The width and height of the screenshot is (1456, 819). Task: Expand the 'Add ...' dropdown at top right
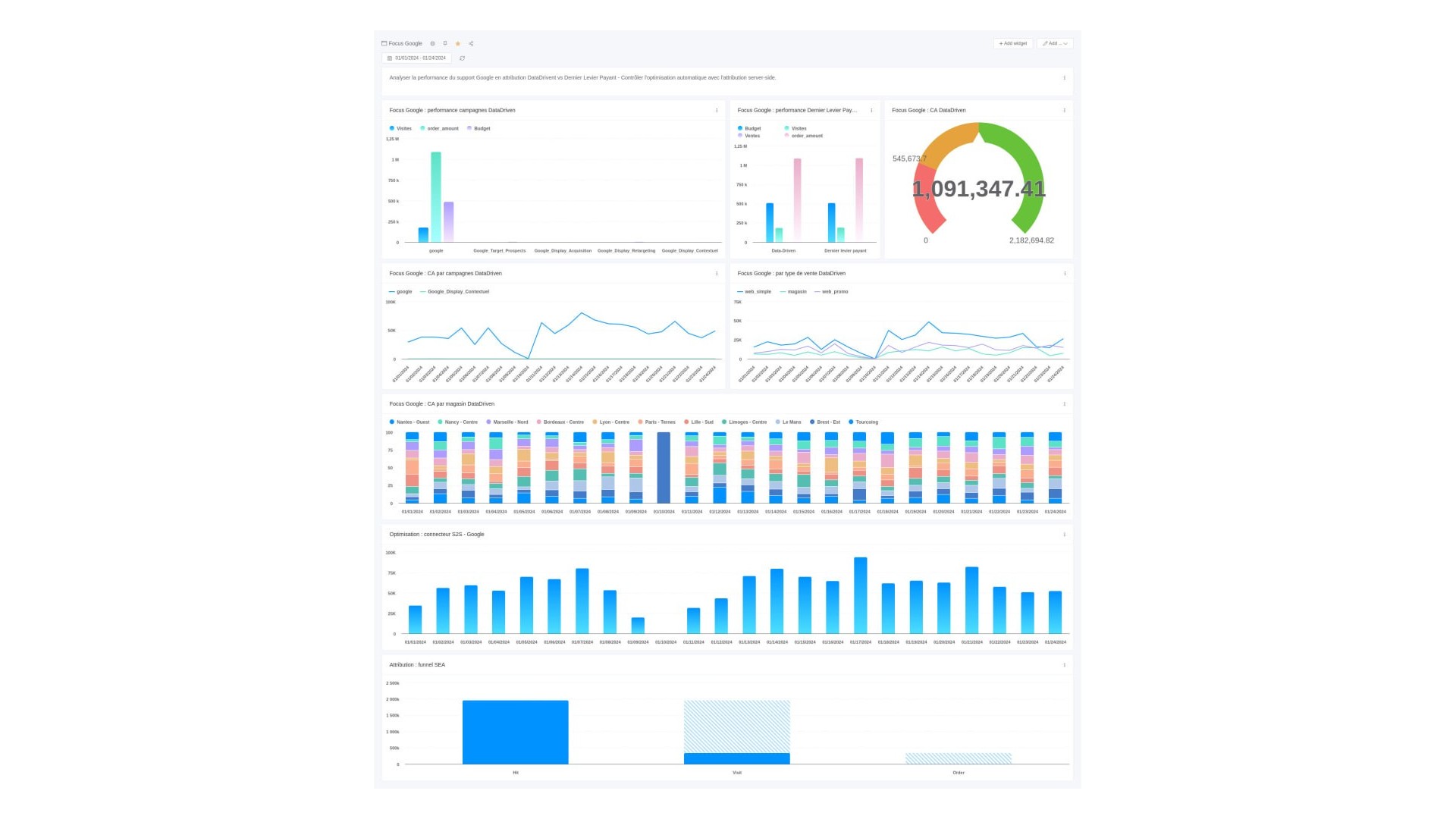pos(1054,43)
